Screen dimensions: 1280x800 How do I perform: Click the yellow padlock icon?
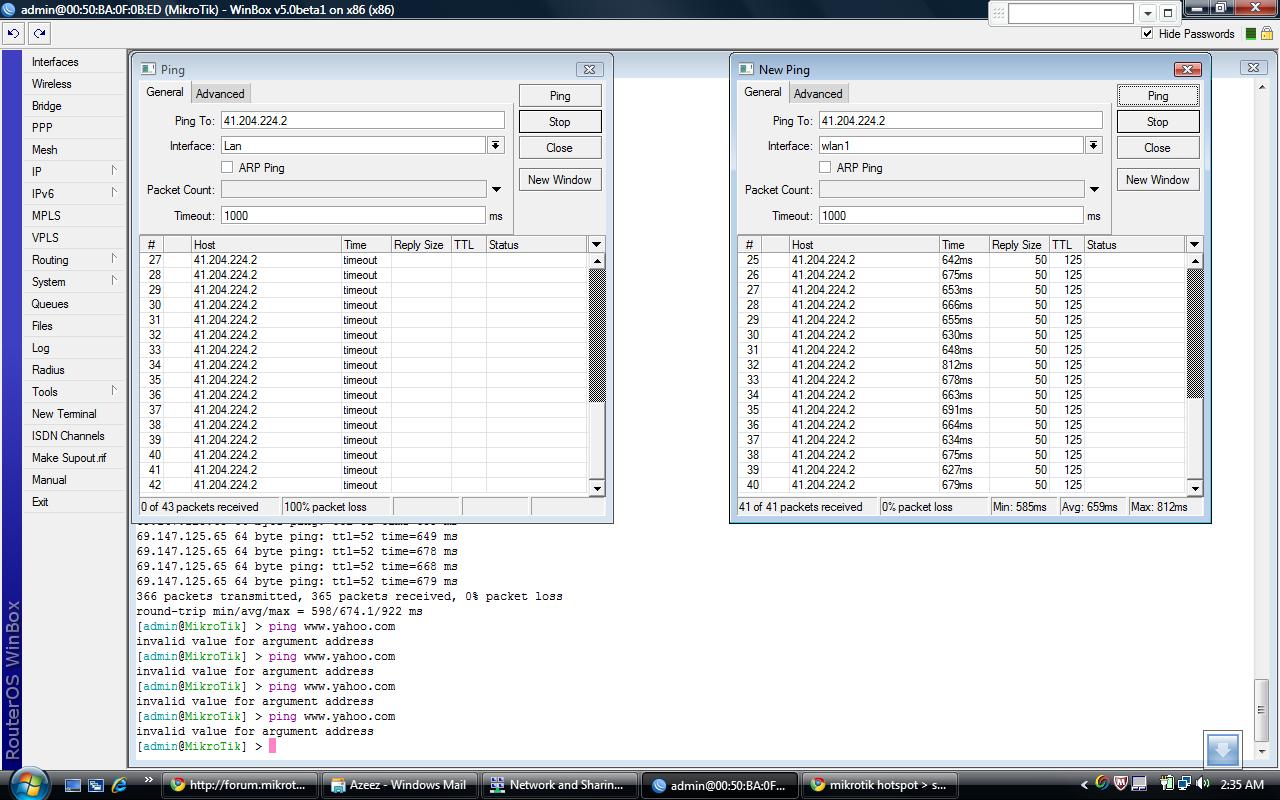1267,34
